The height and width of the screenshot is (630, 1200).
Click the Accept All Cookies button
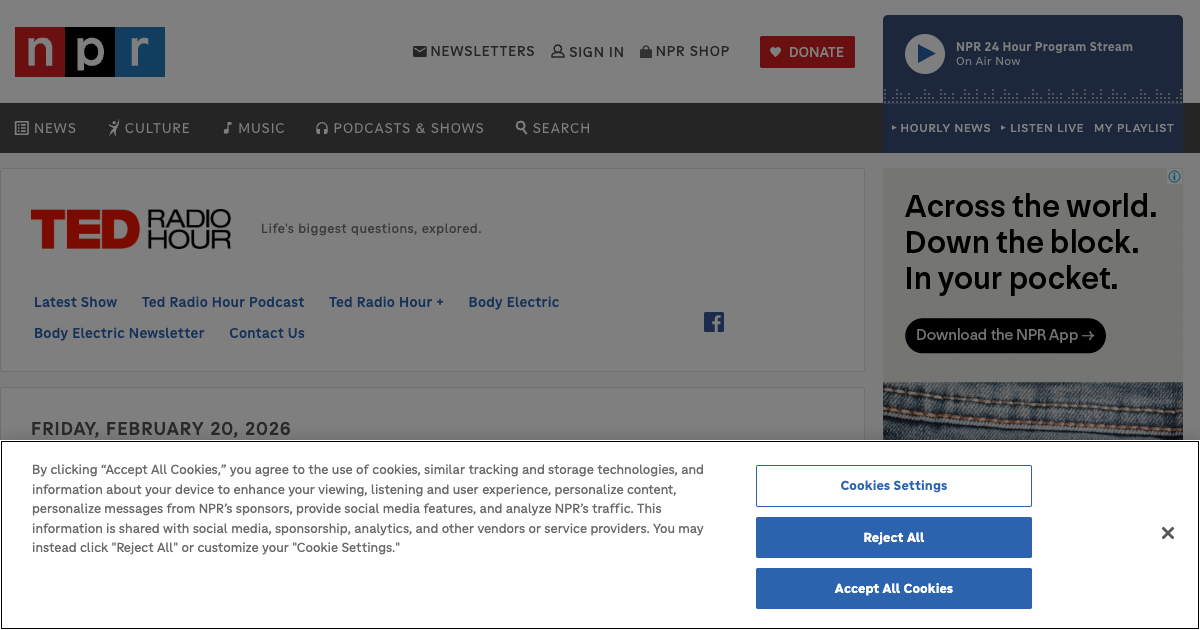(893, 589)
